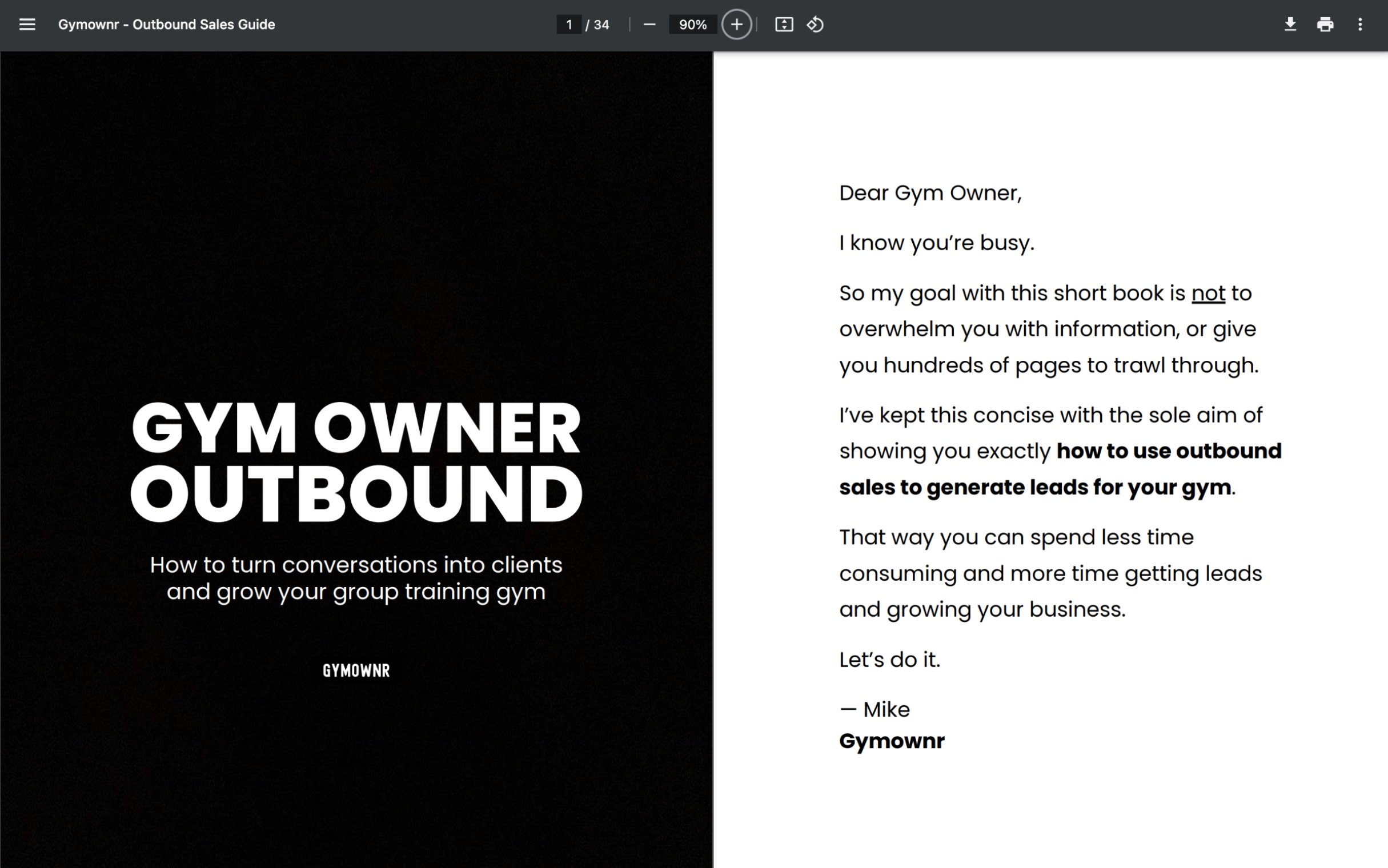Click the cover subtitle about conversations
Screen dimensions: 1388x868
(x=356, y=577)
